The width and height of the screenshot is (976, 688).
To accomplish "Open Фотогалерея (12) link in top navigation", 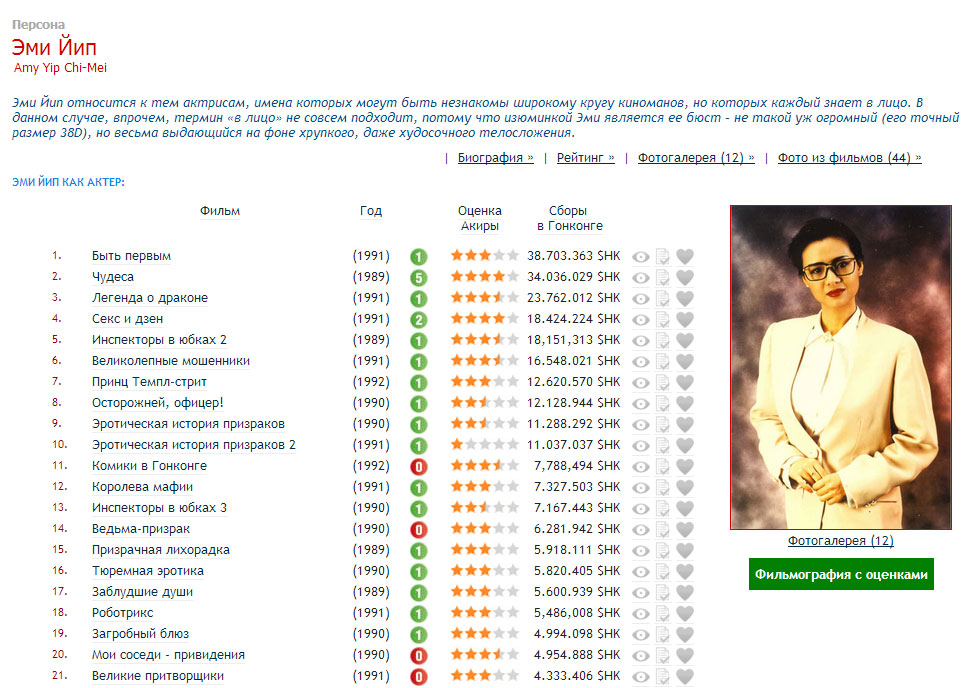I will coord(696,158).
